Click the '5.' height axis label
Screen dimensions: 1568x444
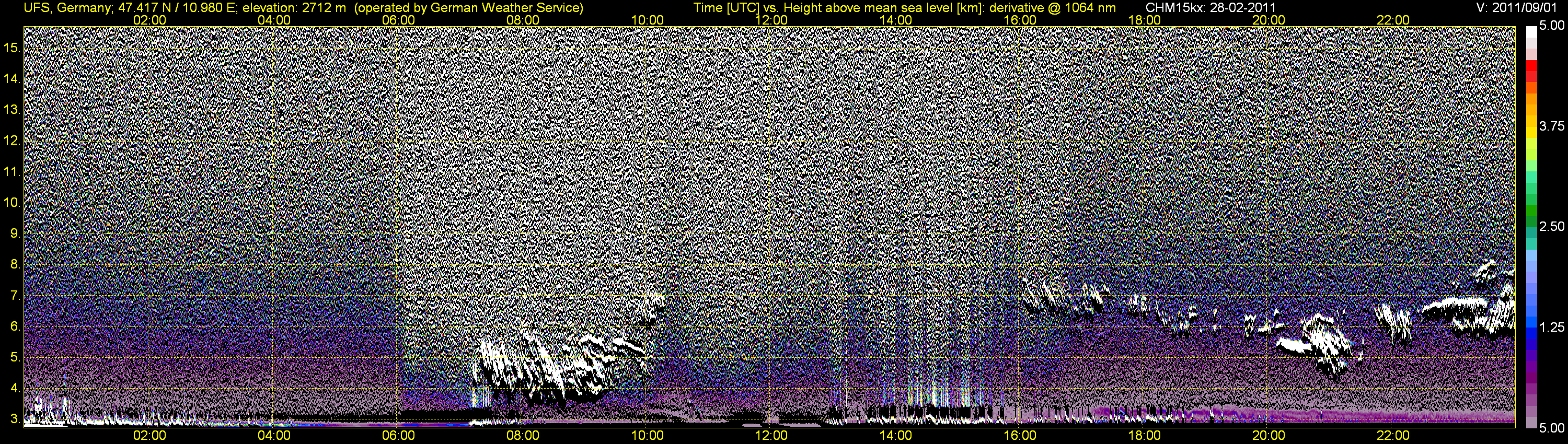coord(15,357)
